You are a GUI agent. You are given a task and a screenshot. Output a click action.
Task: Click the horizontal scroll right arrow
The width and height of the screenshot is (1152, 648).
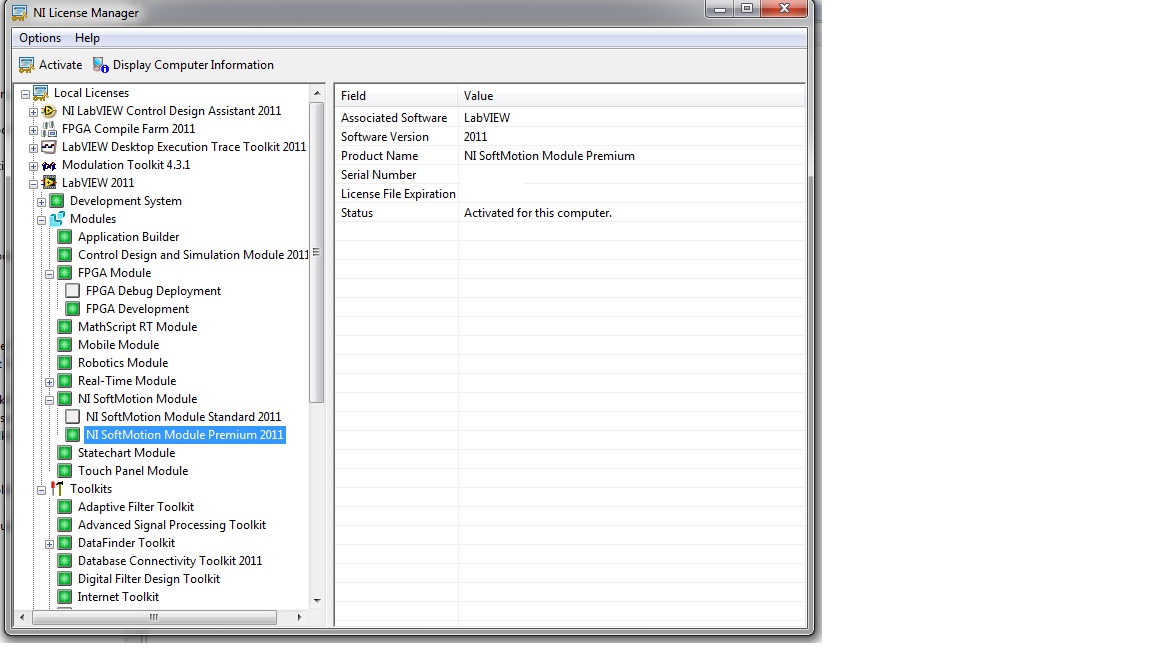[x=299, y=618]
